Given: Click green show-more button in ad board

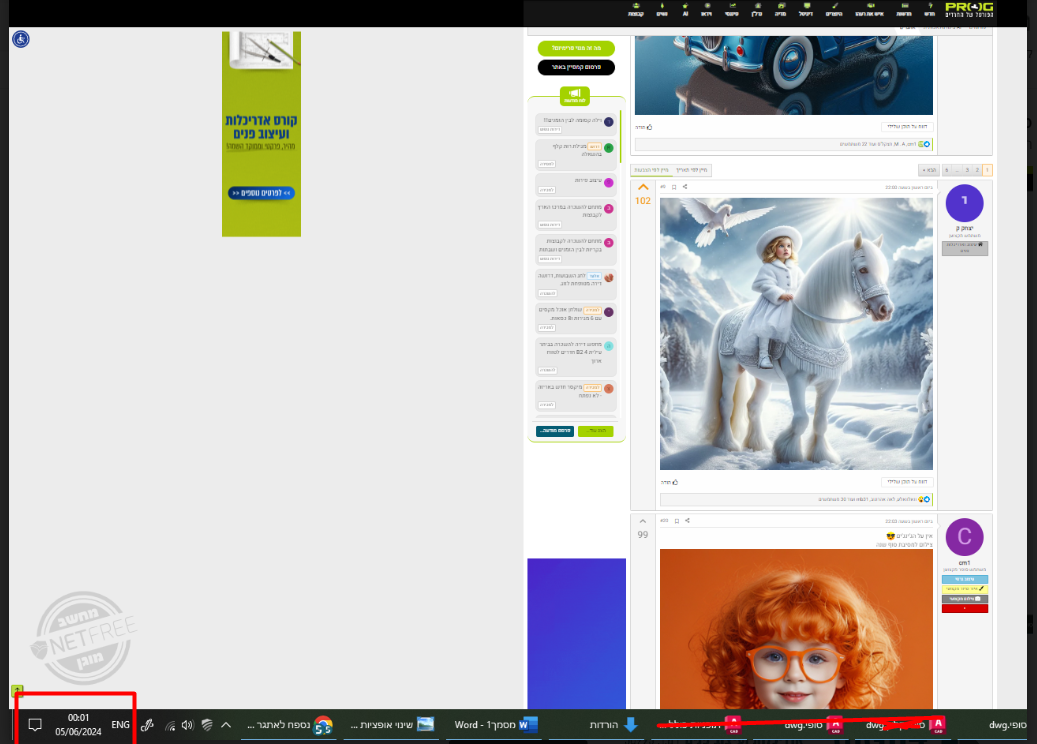Looking at the screenshot, I should point(595,431).
